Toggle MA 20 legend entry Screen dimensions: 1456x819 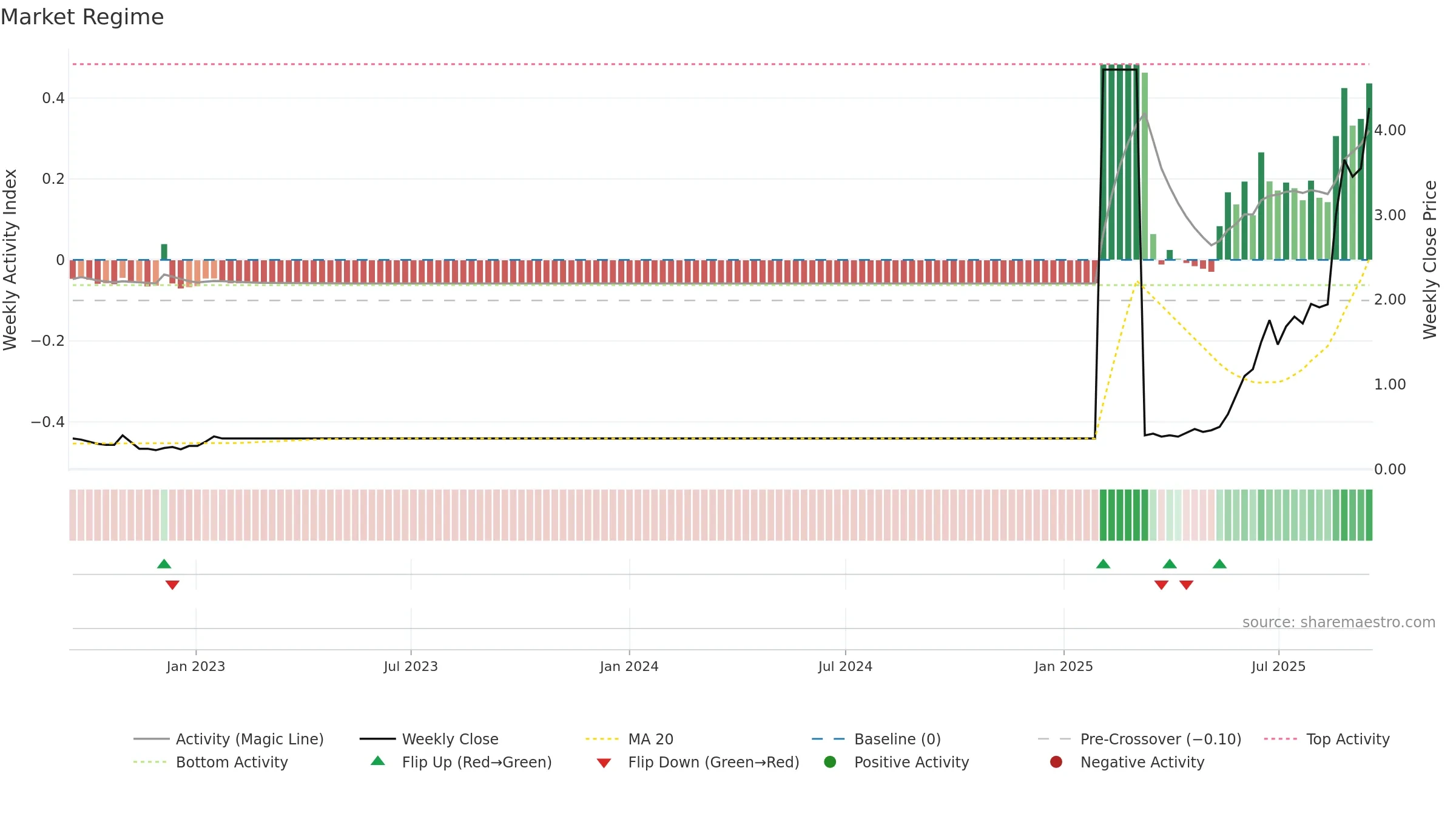click(x=629, y=739)
